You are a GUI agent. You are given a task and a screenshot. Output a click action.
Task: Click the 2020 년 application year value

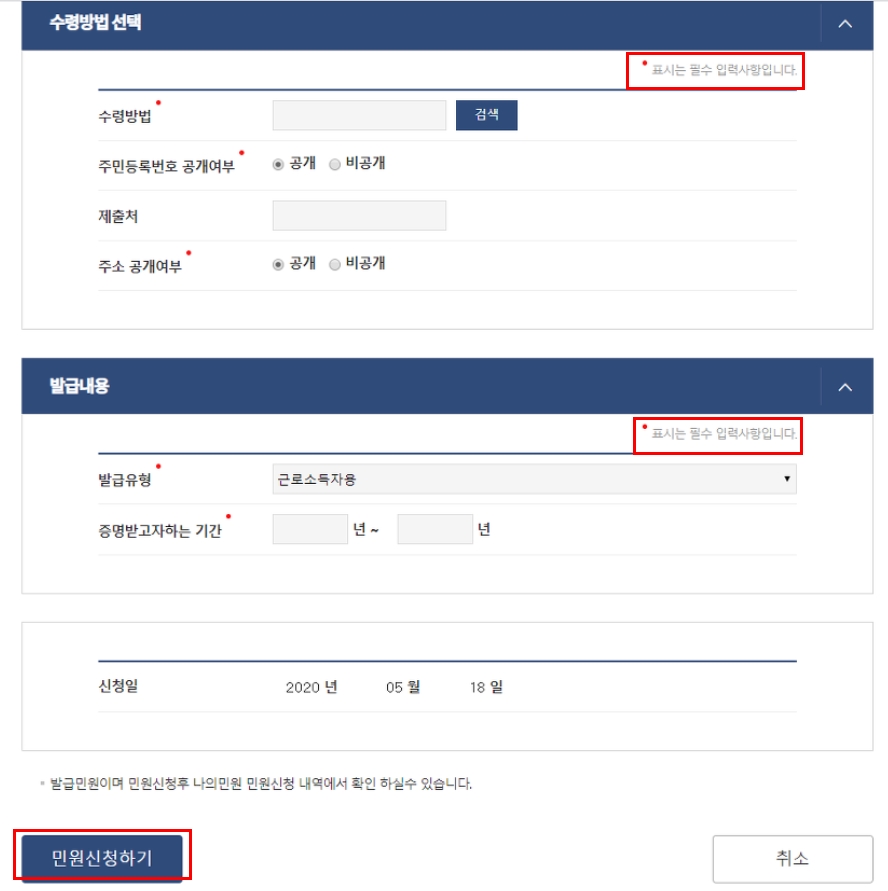tap(311, 687)
